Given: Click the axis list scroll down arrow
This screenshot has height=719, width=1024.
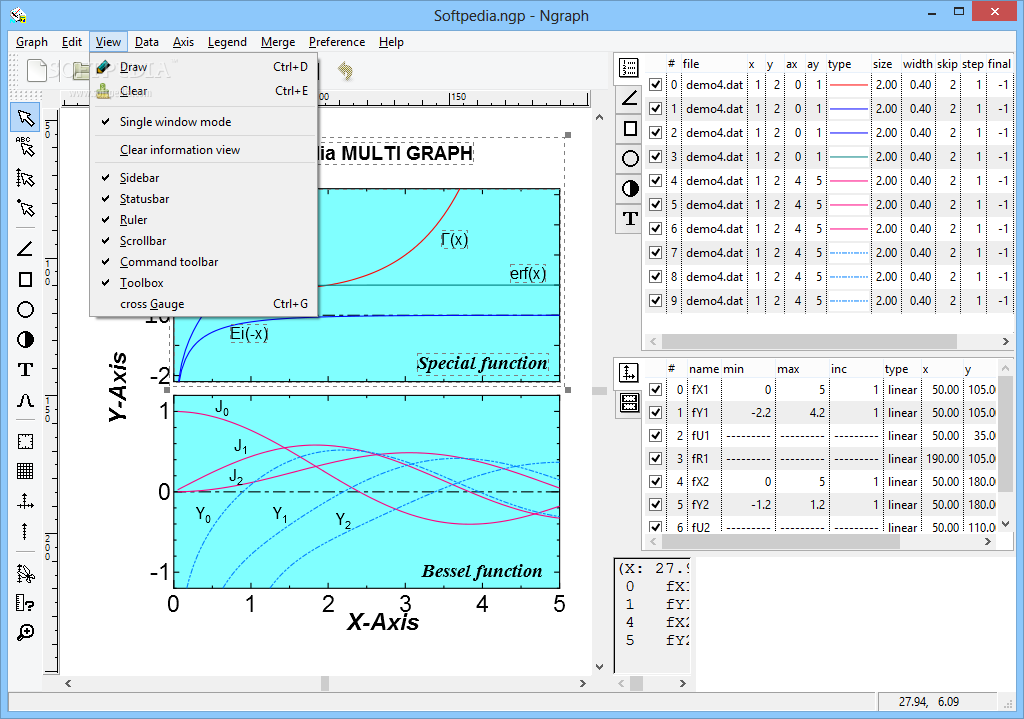Looking at the screenshot, I should 1006,524.
